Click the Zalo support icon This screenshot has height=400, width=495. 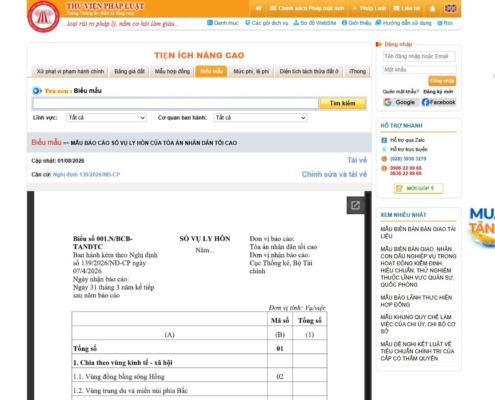[384, 140]
